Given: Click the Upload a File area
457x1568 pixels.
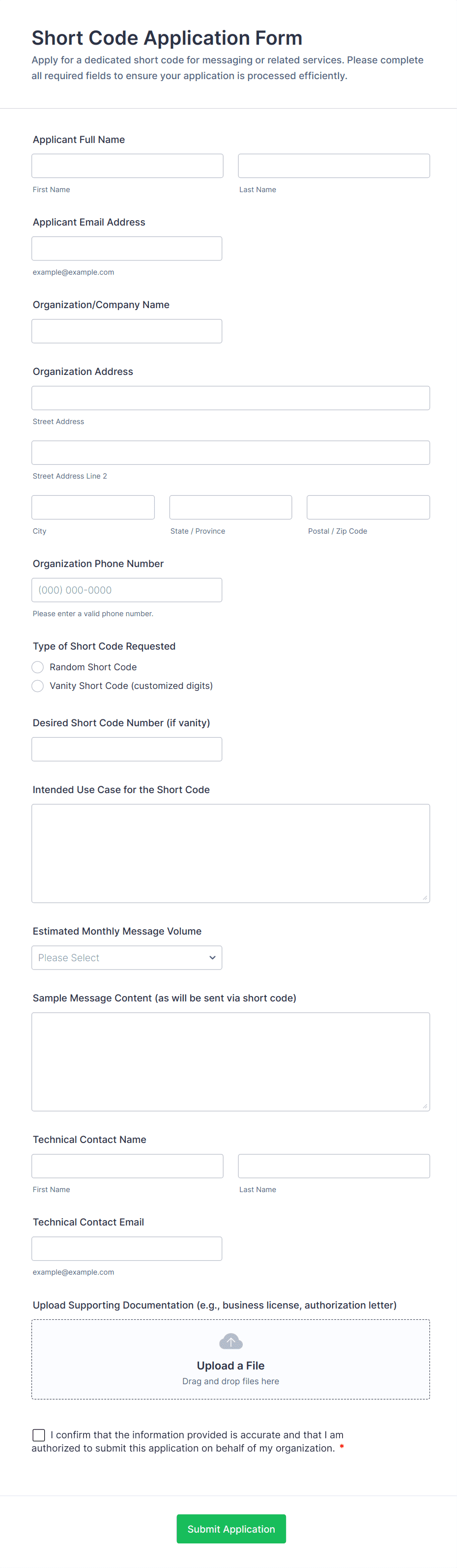Looking at the screenshot, I should pyautogui.click(x=230, y=1360).
